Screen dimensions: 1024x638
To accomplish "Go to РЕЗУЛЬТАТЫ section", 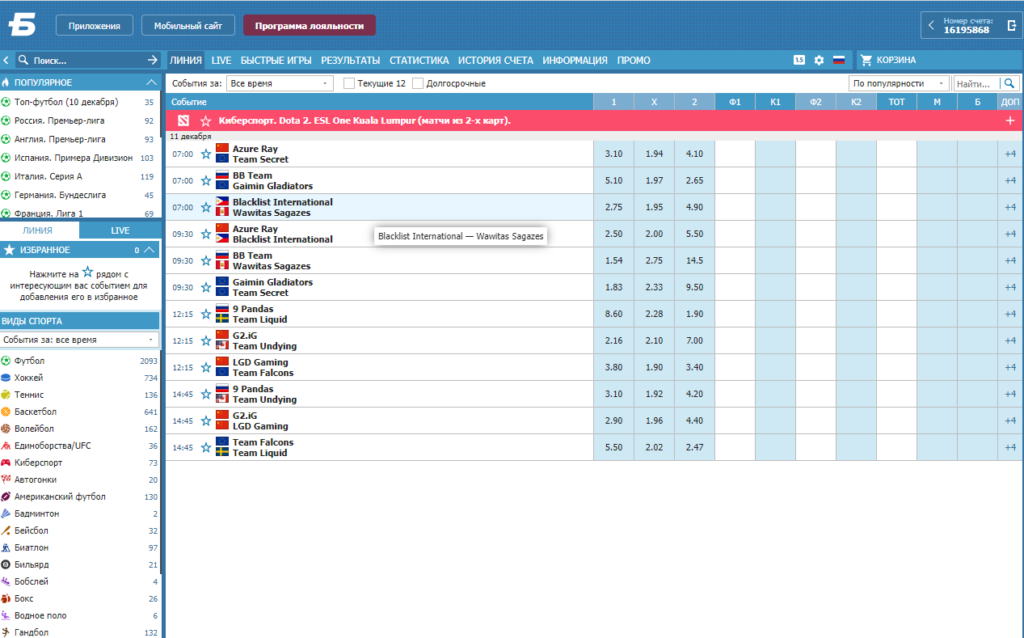I will pyautogui.click(x=350, y=60).
